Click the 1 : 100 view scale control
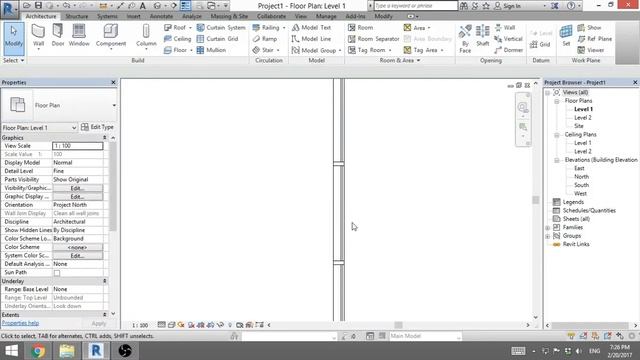Viewport: 640px width, 360px height. click(140, 325)
